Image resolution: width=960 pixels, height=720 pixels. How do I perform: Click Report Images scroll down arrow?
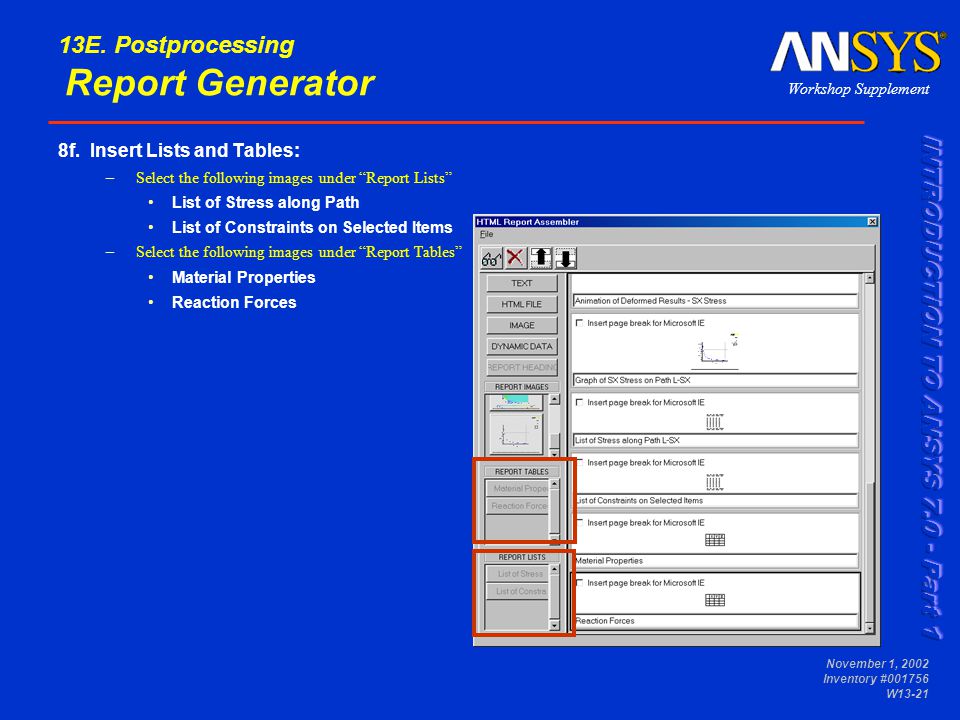click(x=554, y=454)
